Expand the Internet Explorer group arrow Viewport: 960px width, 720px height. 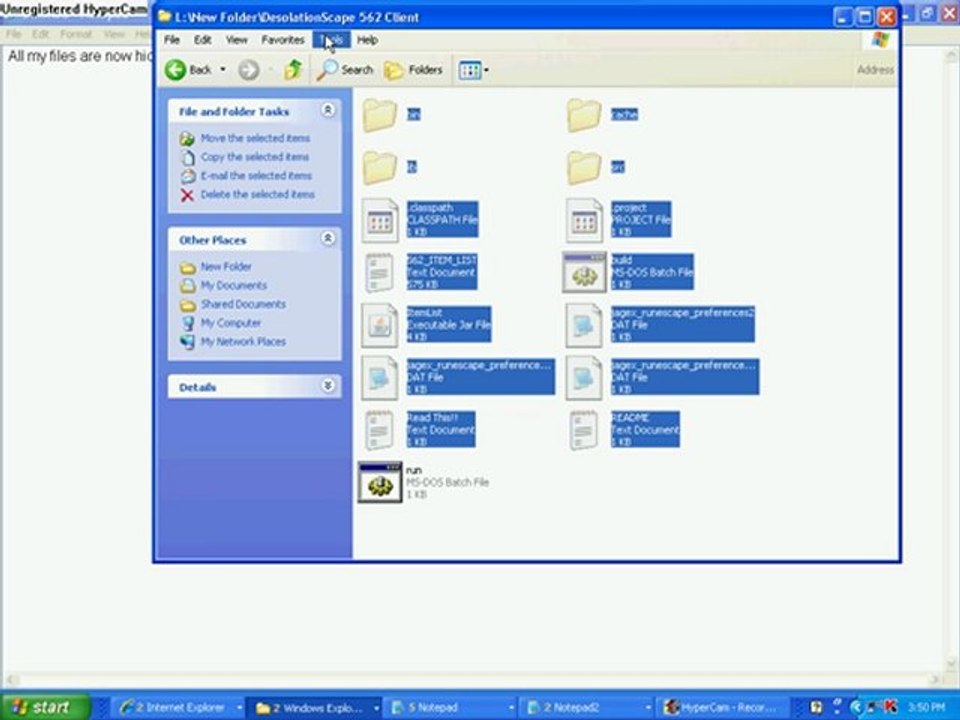pyautogui.click(x=239, y=708)
